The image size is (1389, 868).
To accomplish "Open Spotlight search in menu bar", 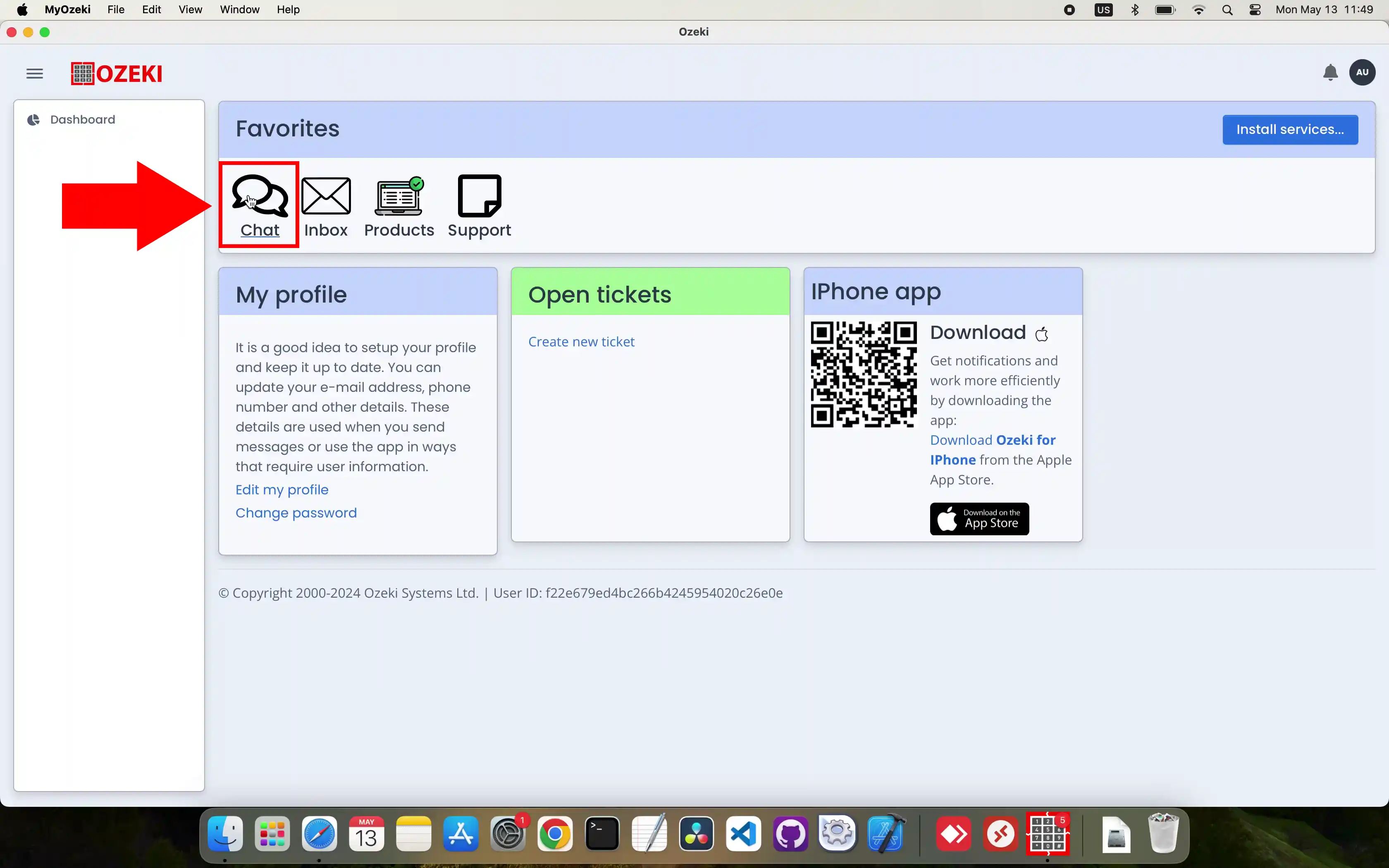I will coord(1227,10).
